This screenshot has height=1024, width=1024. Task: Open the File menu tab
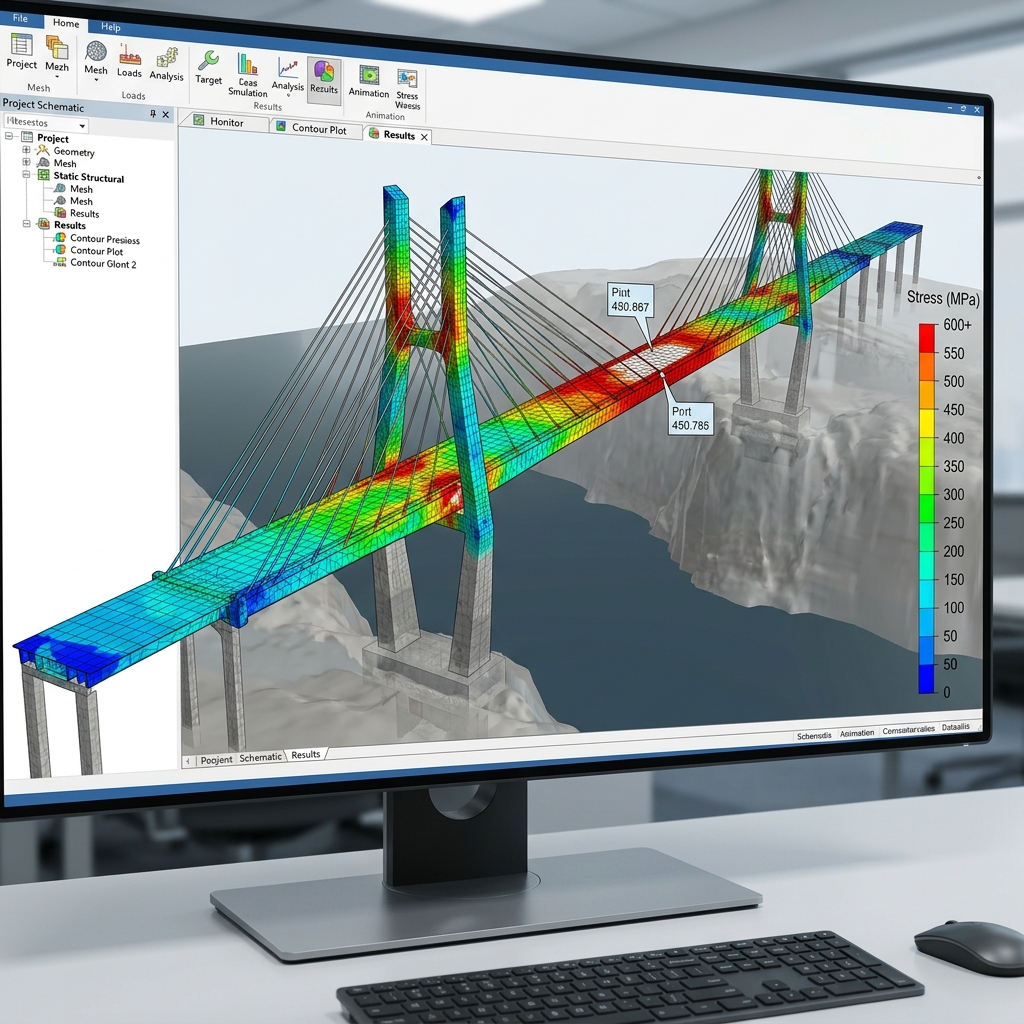tap(20, 18)
